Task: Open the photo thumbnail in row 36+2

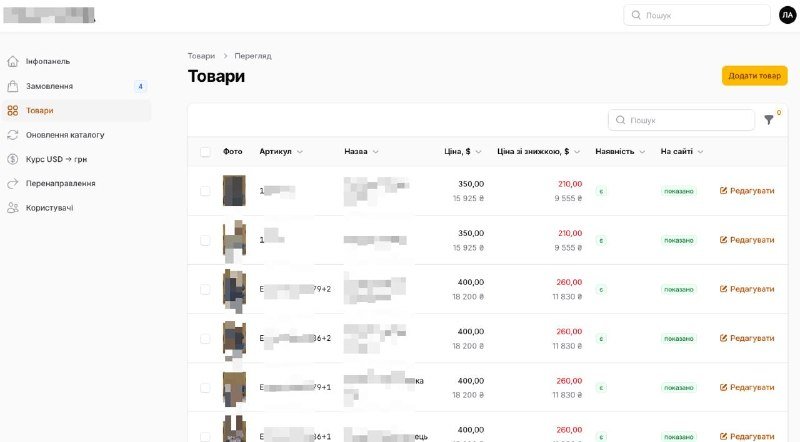Action: [x=234, y=339]
